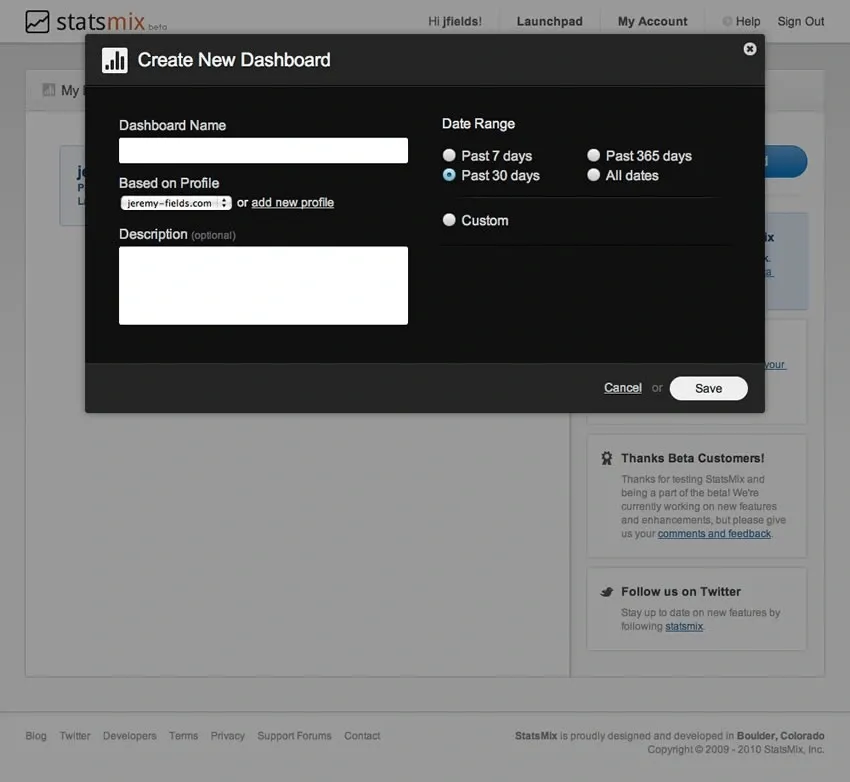Select Past 7 days radio button
The height and width of the screenshot is (782, 850).
click(x=450, y=155)
